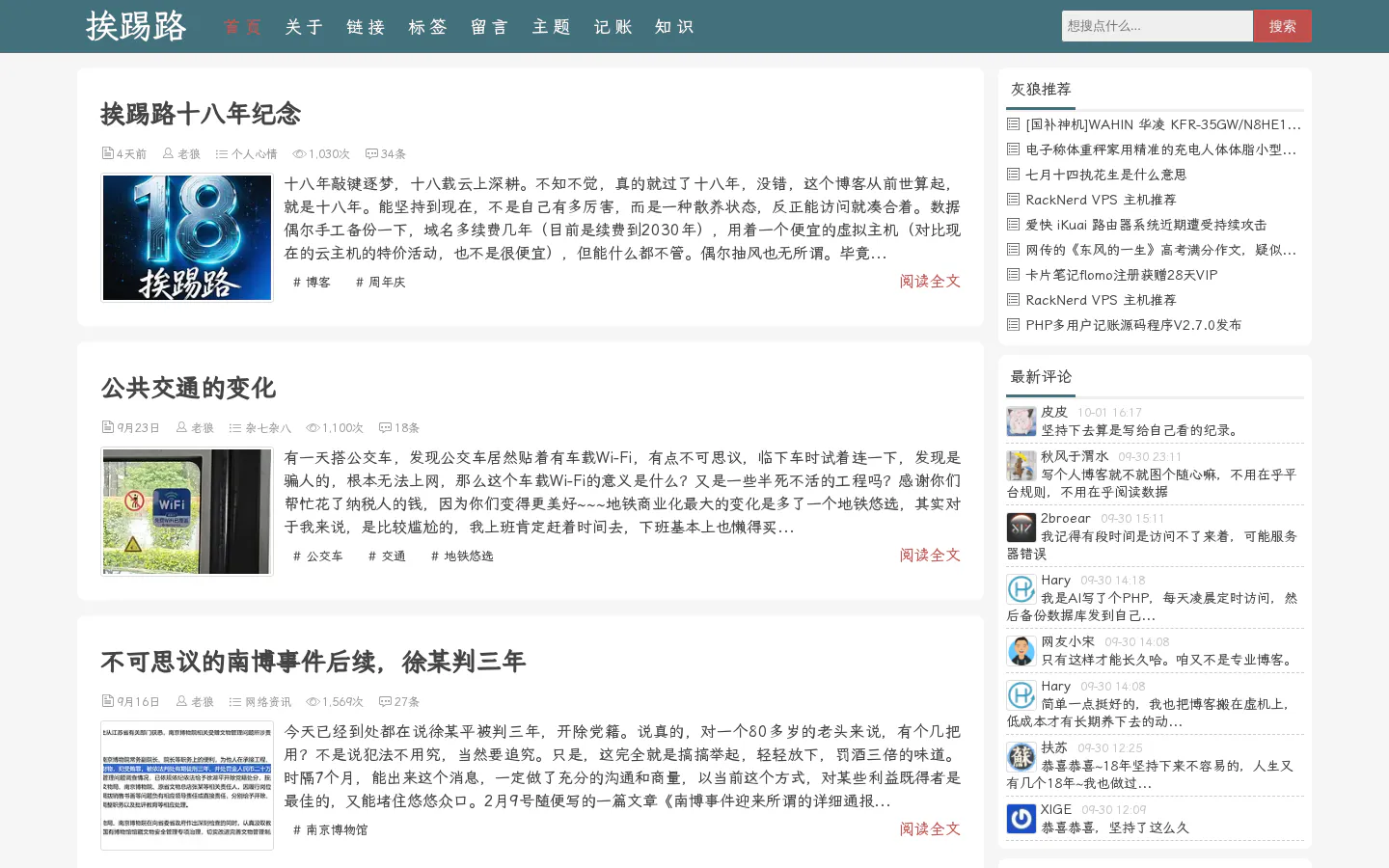Focus the 想搜点什么 search field
The height and width of the screenshot is (868, 1389).
tap(1157, 26)
